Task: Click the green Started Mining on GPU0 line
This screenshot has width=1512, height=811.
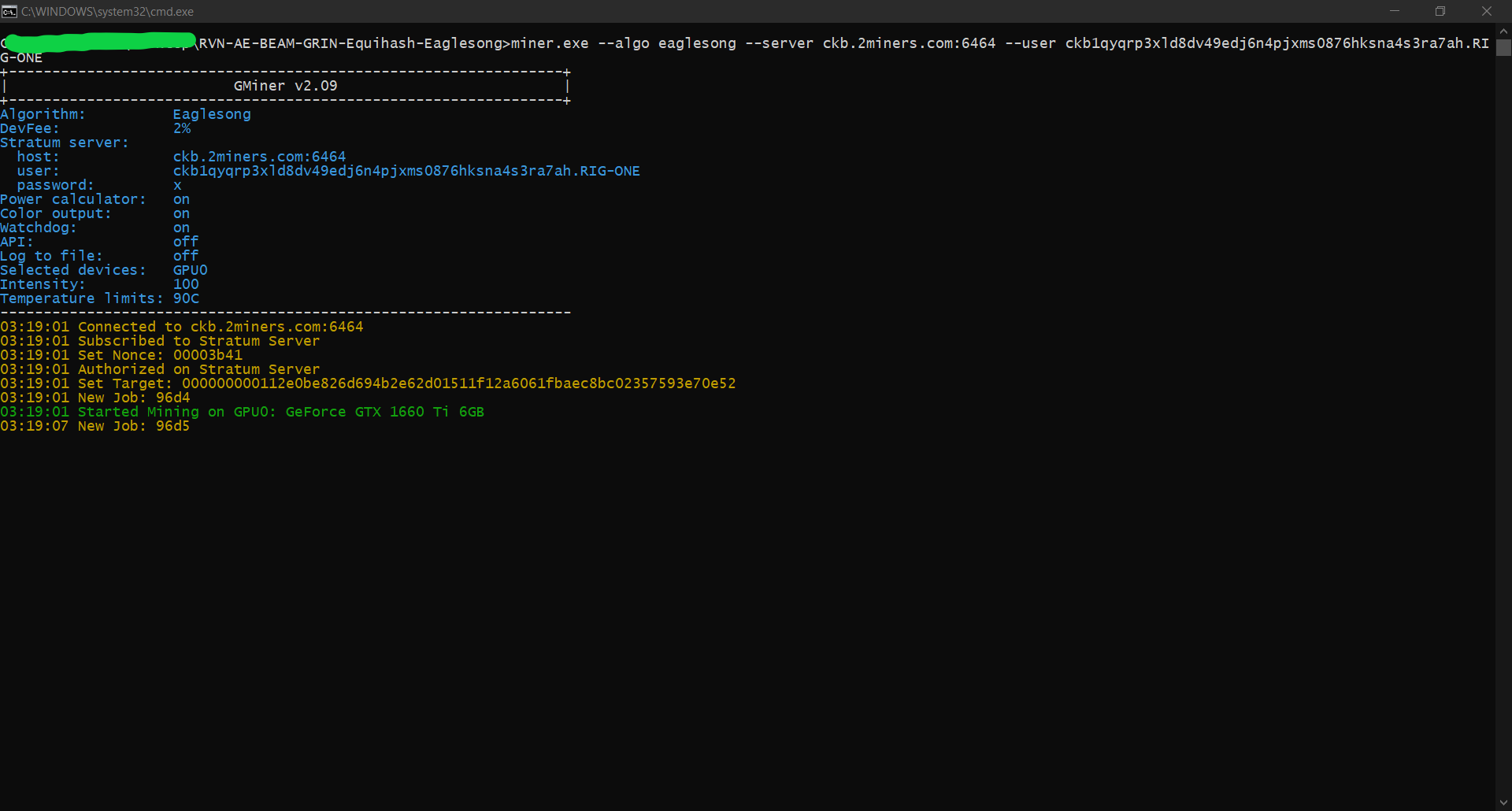Action: [x=242, y=412]
